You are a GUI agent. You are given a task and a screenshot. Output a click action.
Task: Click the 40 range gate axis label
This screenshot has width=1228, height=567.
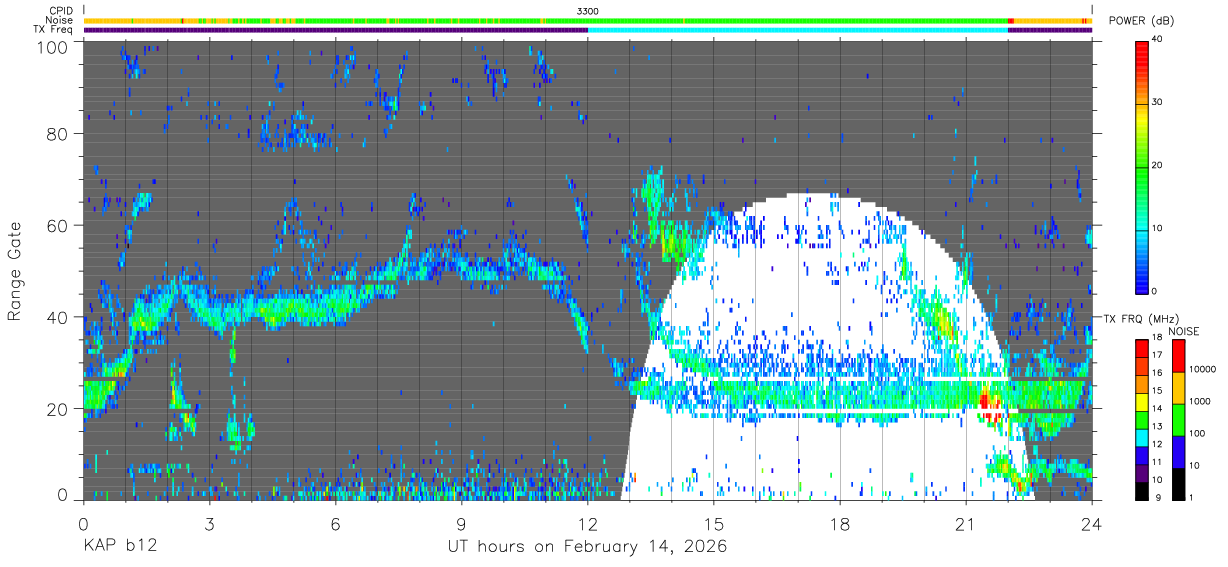click(58, 317)
